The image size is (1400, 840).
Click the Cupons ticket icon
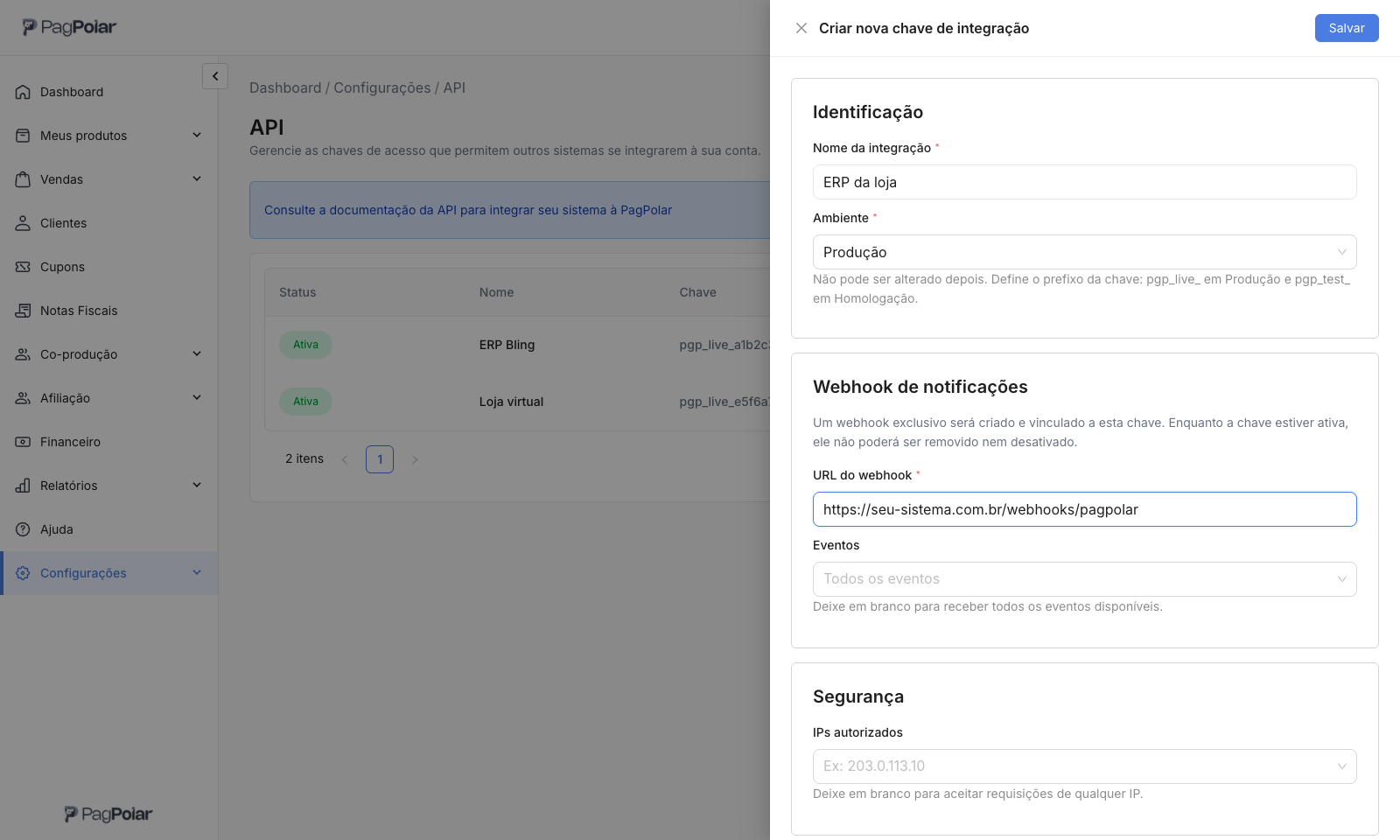[23, 267]
